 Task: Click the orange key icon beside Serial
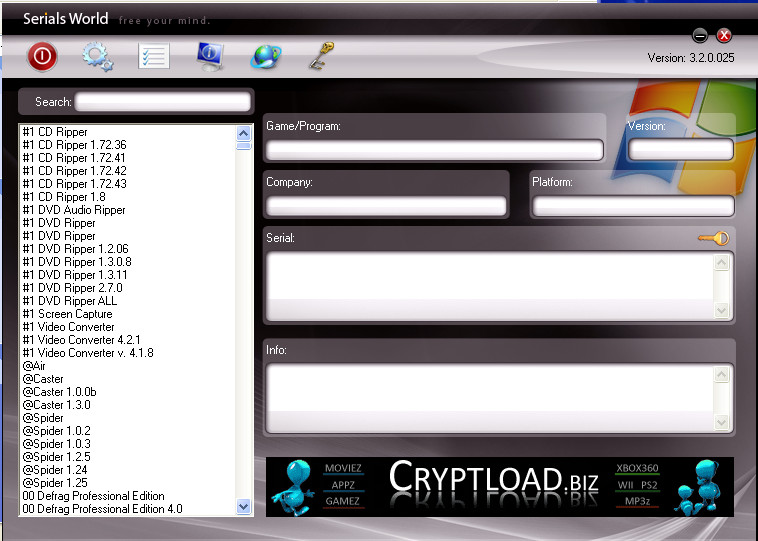coord(714,238)
